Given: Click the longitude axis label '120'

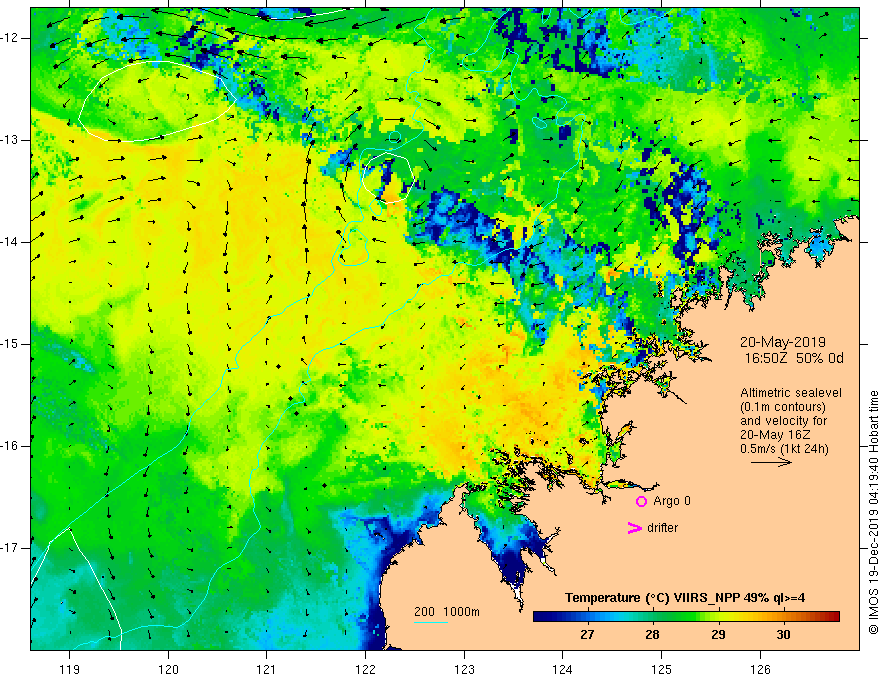Looking at the screenshot, I should pyautogui.click(x=168, y=669).
